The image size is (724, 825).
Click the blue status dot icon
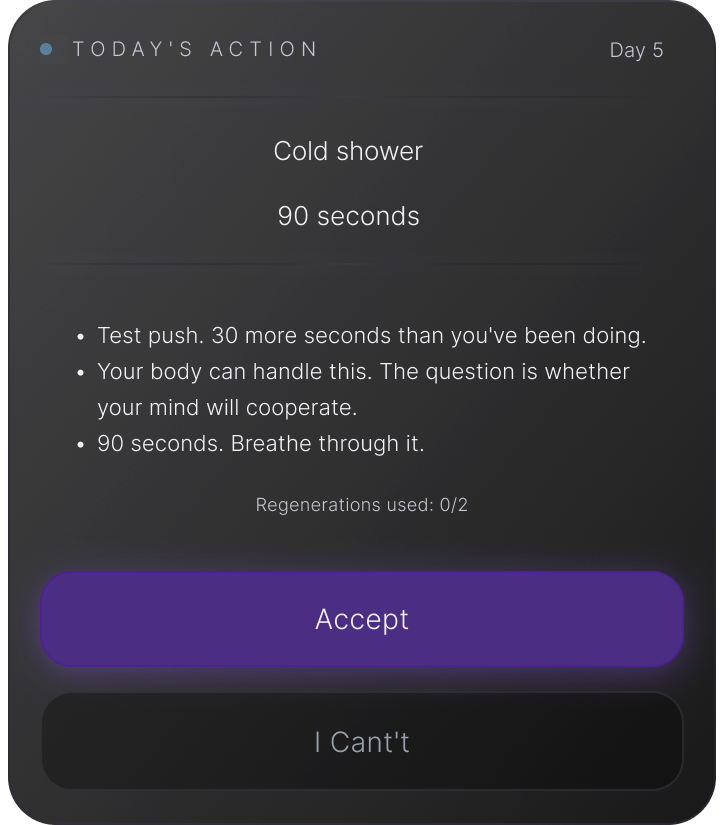pos(47,48)
